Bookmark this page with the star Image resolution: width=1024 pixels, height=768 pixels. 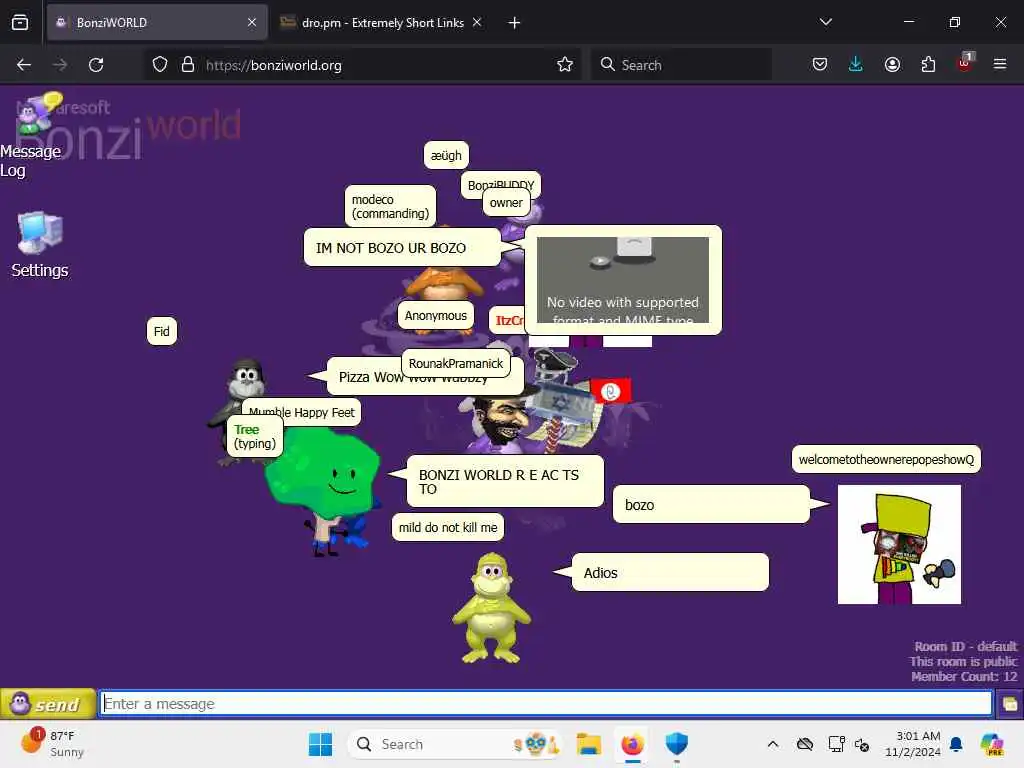click(565, 65)
